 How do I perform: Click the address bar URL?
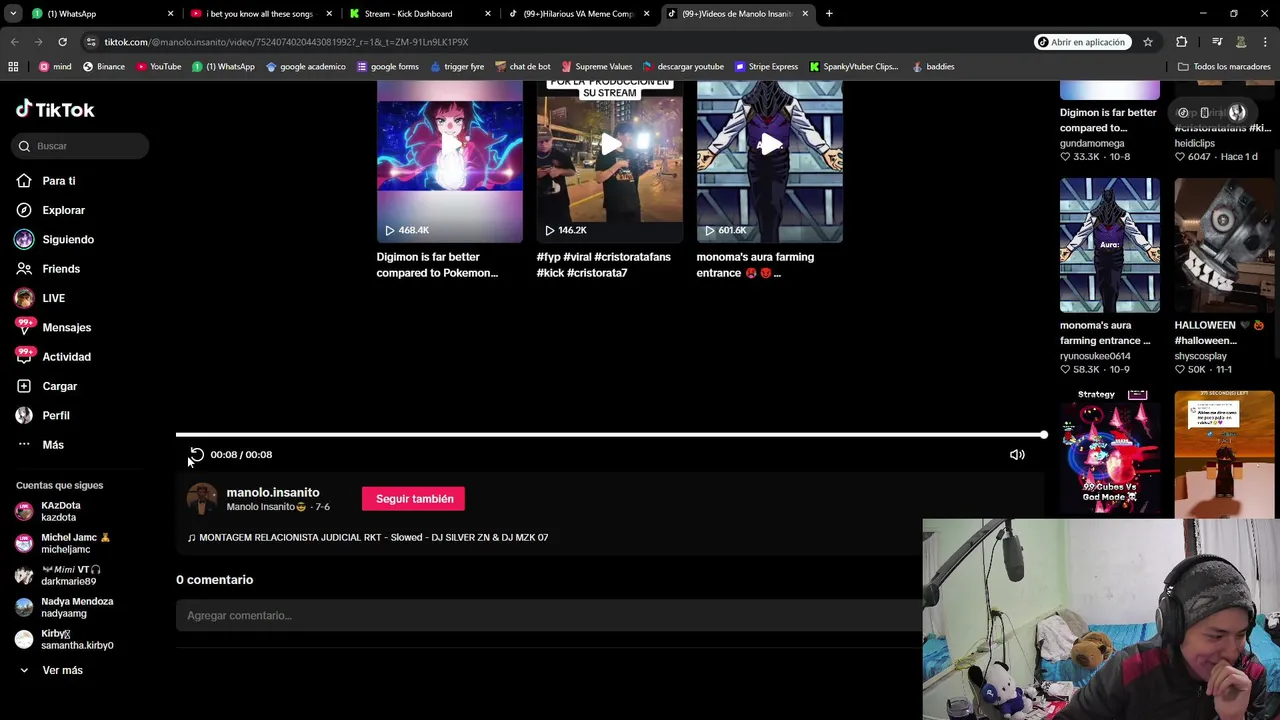(x=286, y=42)
